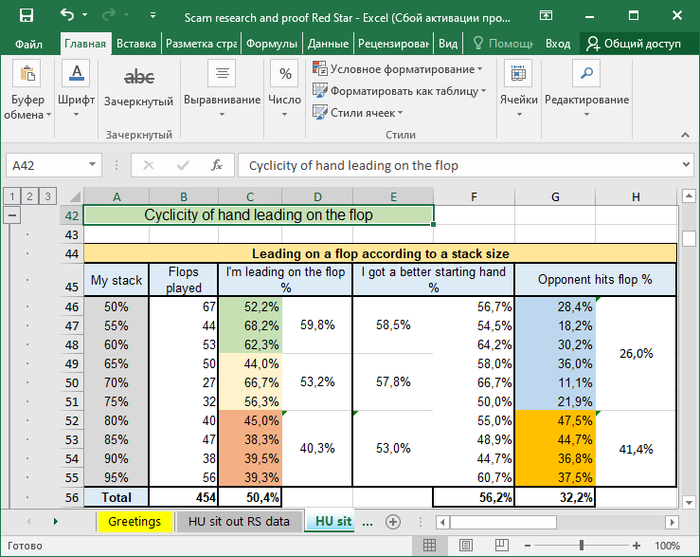Select the Total cell in row 56
700x557 pixels.
tap(116, 496)
